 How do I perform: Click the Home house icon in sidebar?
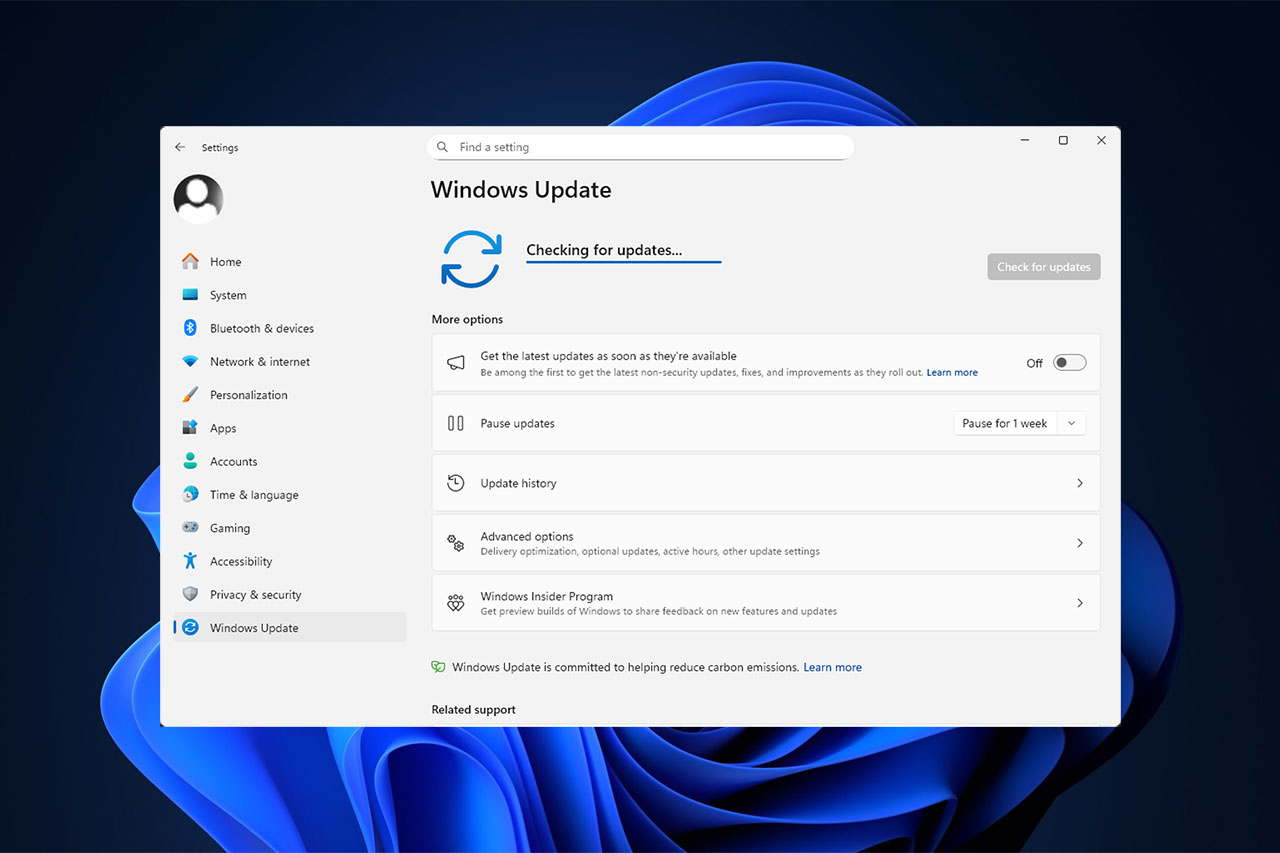(190, 262)
